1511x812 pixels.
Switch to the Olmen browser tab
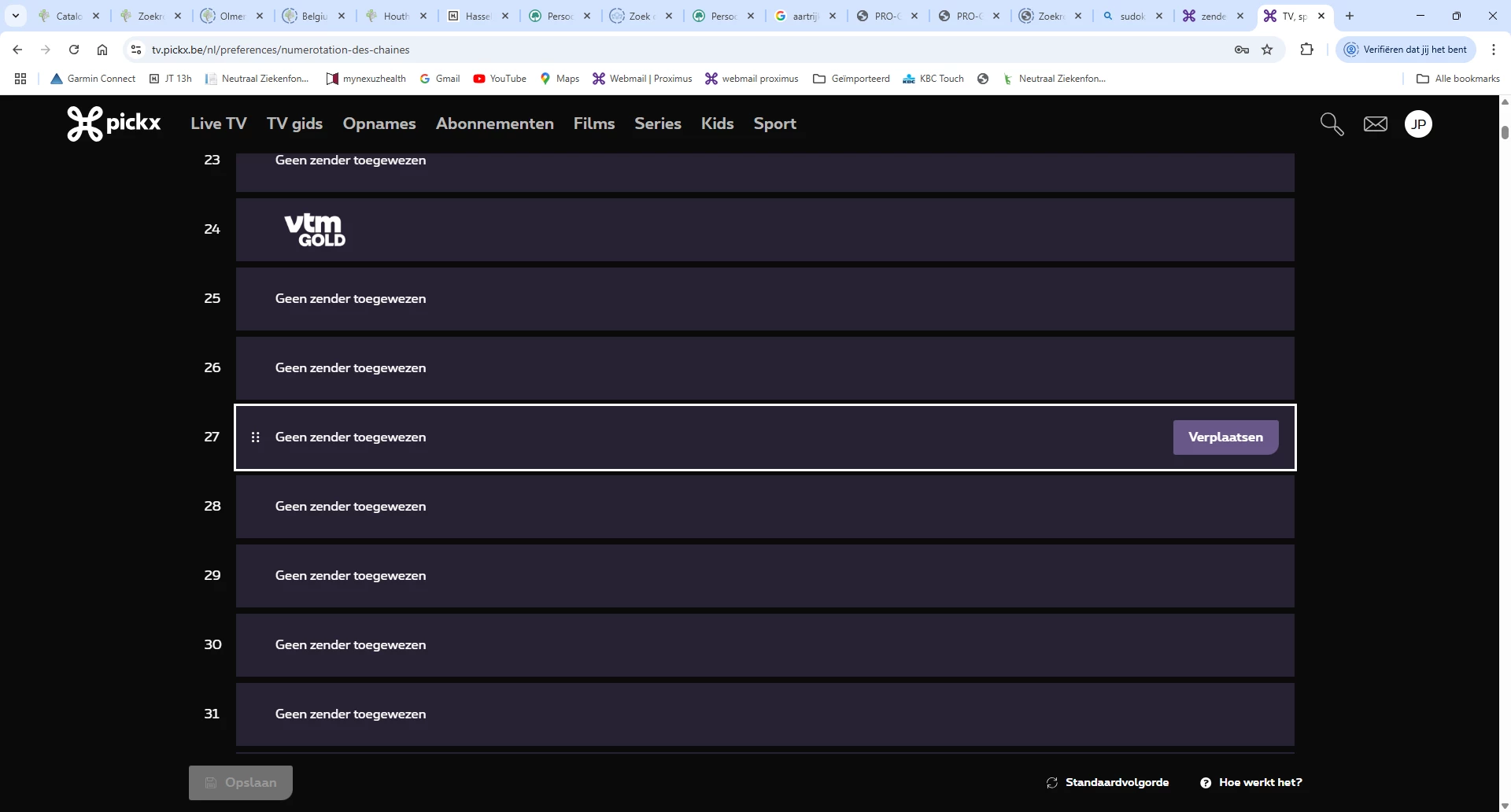coord(233,16)
